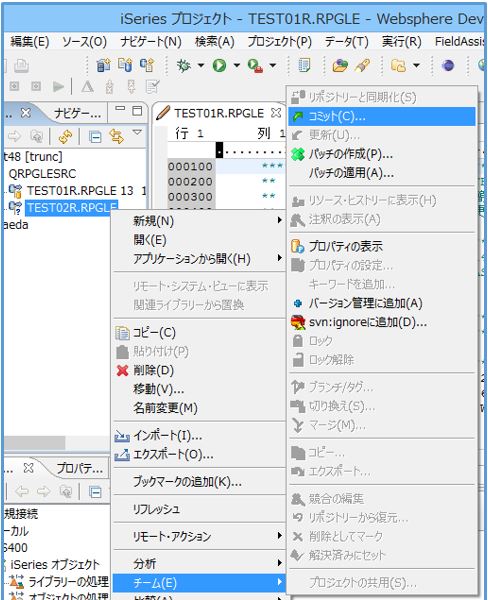Click Collapse All icon in lower view
This screenshot has width=488, height=600.
95,492
